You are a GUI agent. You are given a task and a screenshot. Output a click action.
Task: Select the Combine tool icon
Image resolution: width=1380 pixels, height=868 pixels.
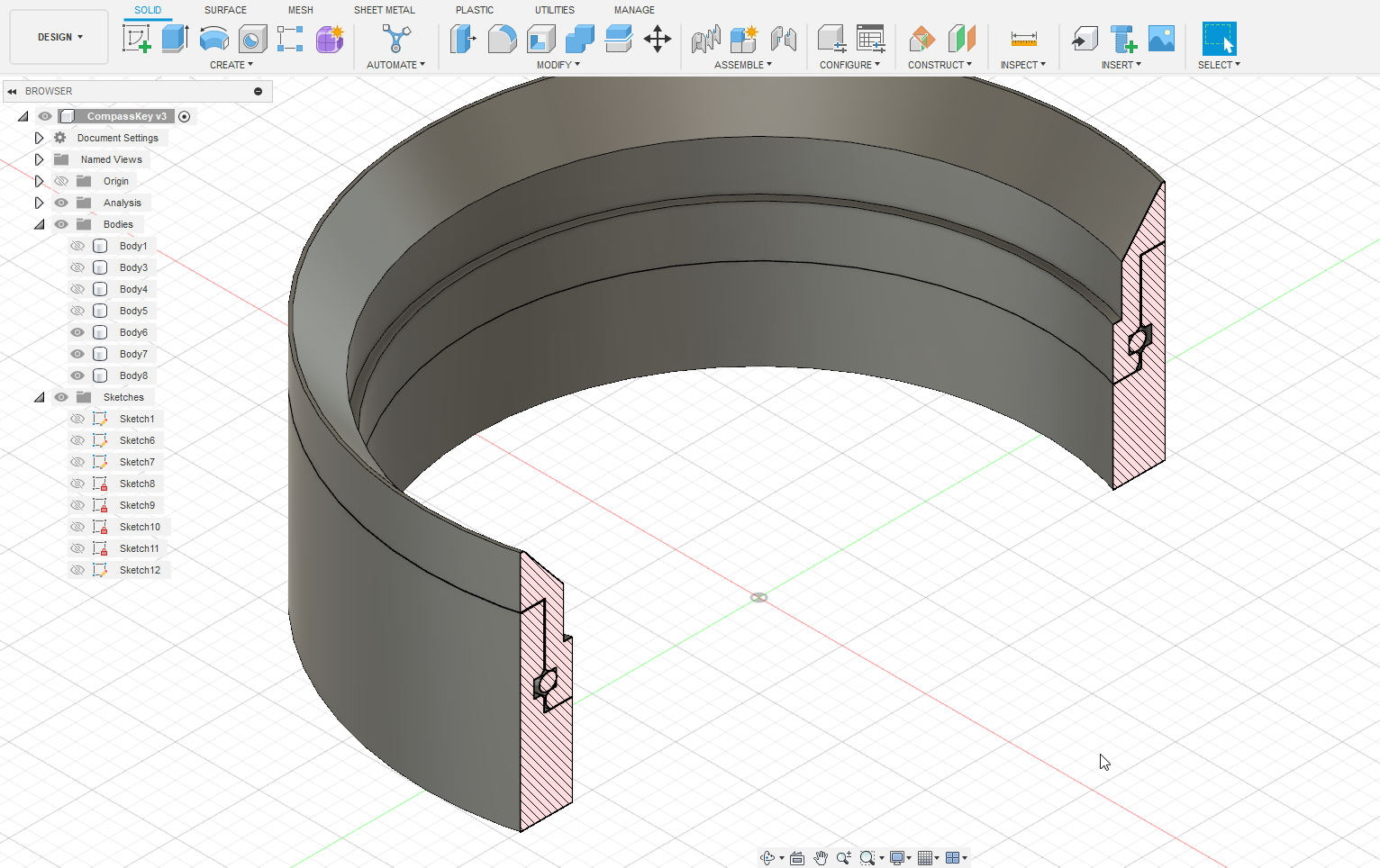point(579,39)
